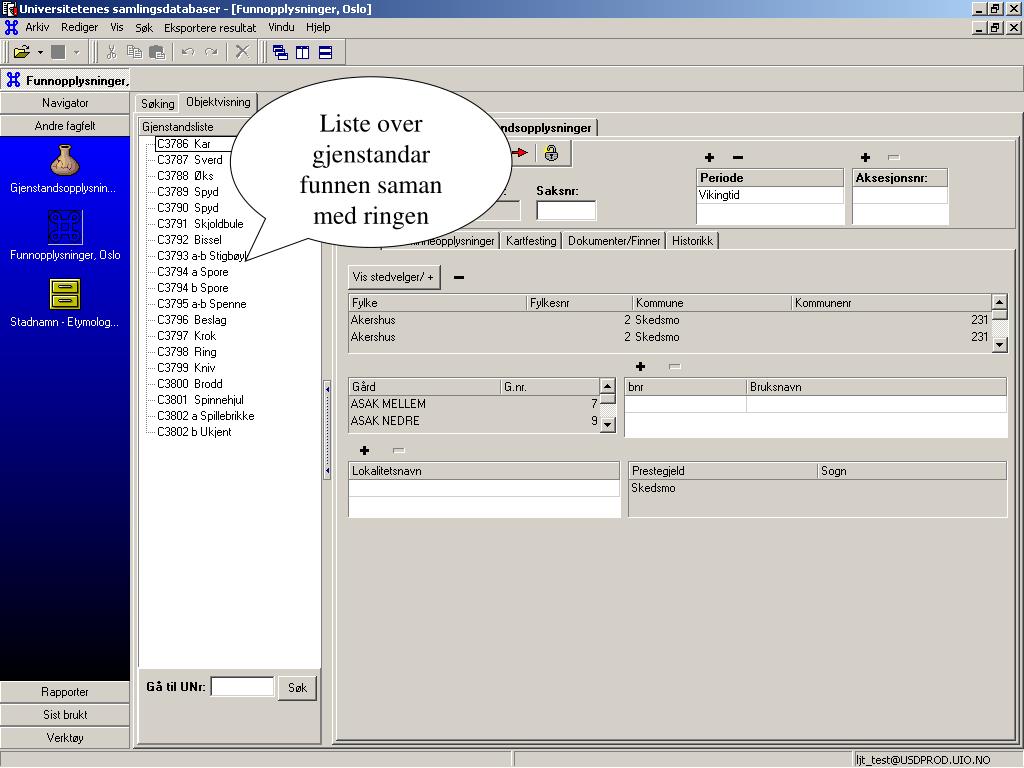Click the Cascade windows toolbar icon
The height and width of the screenshot is (768, 1024).
point(280,52)
